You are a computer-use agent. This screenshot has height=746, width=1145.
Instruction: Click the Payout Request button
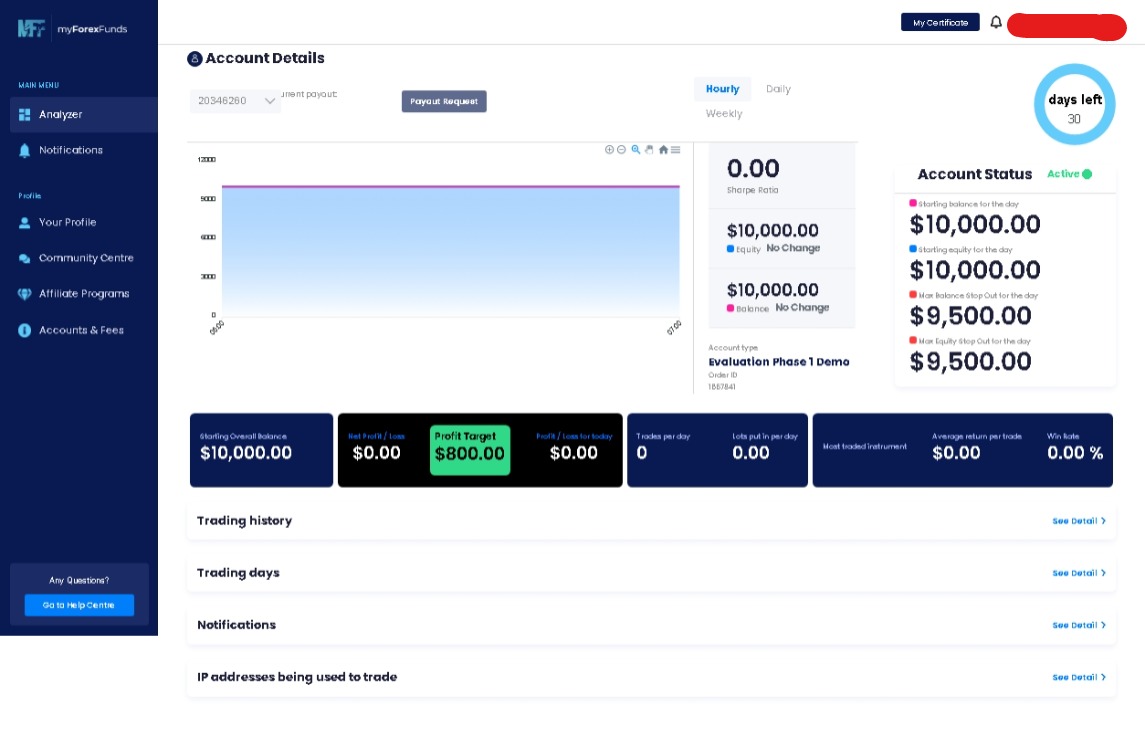click(x=444, y=101)
